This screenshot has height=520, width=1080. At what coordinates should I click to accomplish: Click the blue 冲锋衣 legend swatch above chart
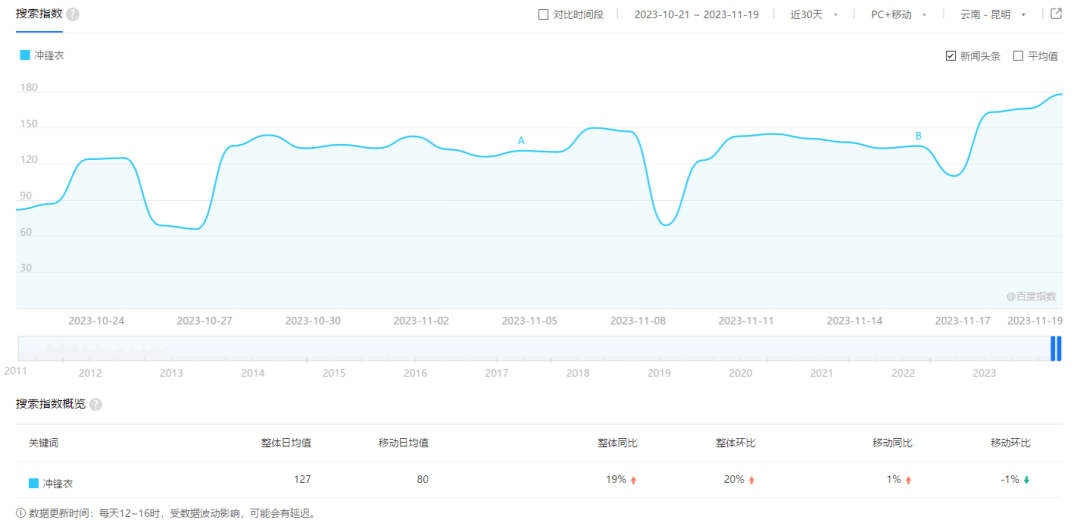coord(25,56)
